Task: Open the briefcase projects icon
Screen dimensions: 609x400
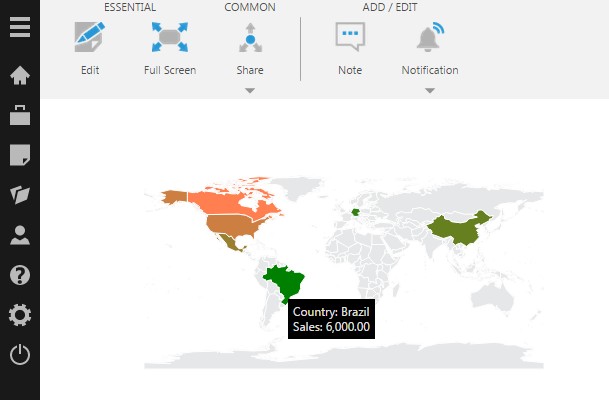Action: tap(20, 115)
